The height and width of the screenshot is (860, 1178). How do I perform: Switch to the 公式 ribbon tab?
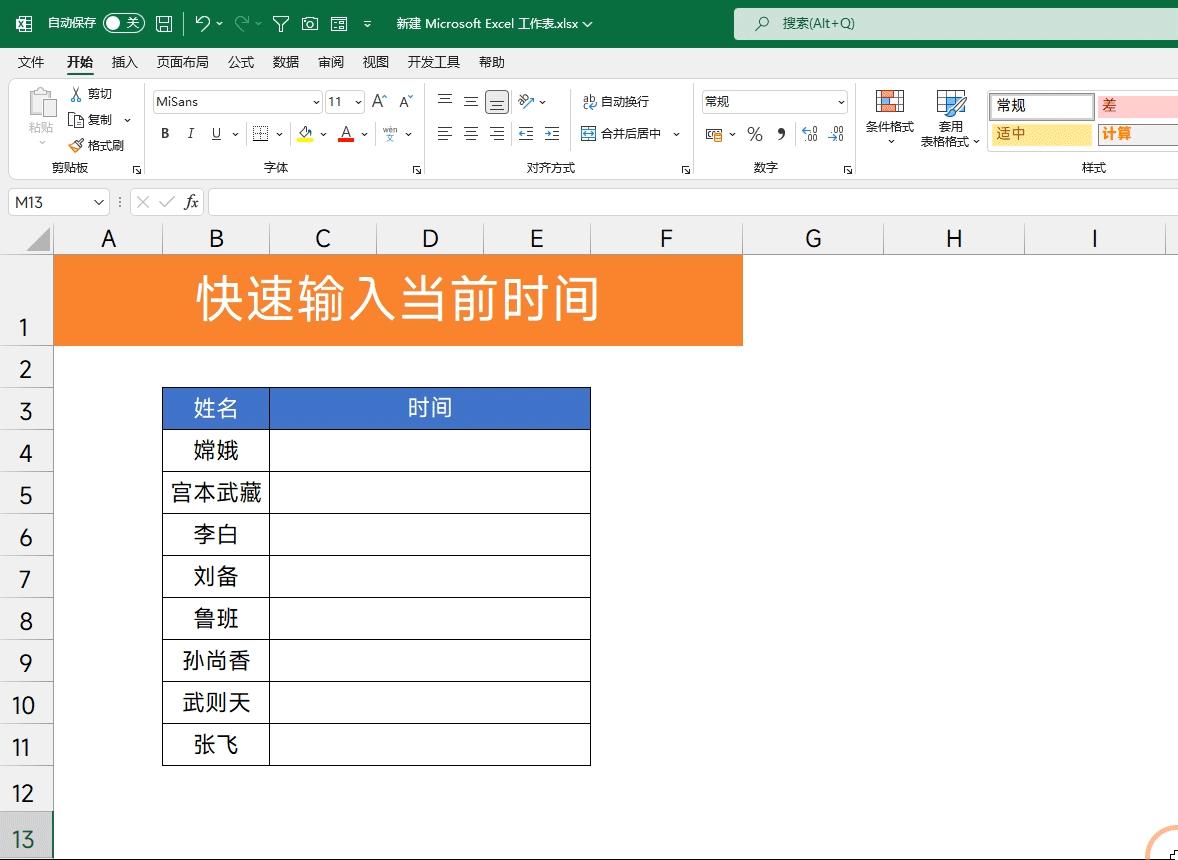[239, 62]
